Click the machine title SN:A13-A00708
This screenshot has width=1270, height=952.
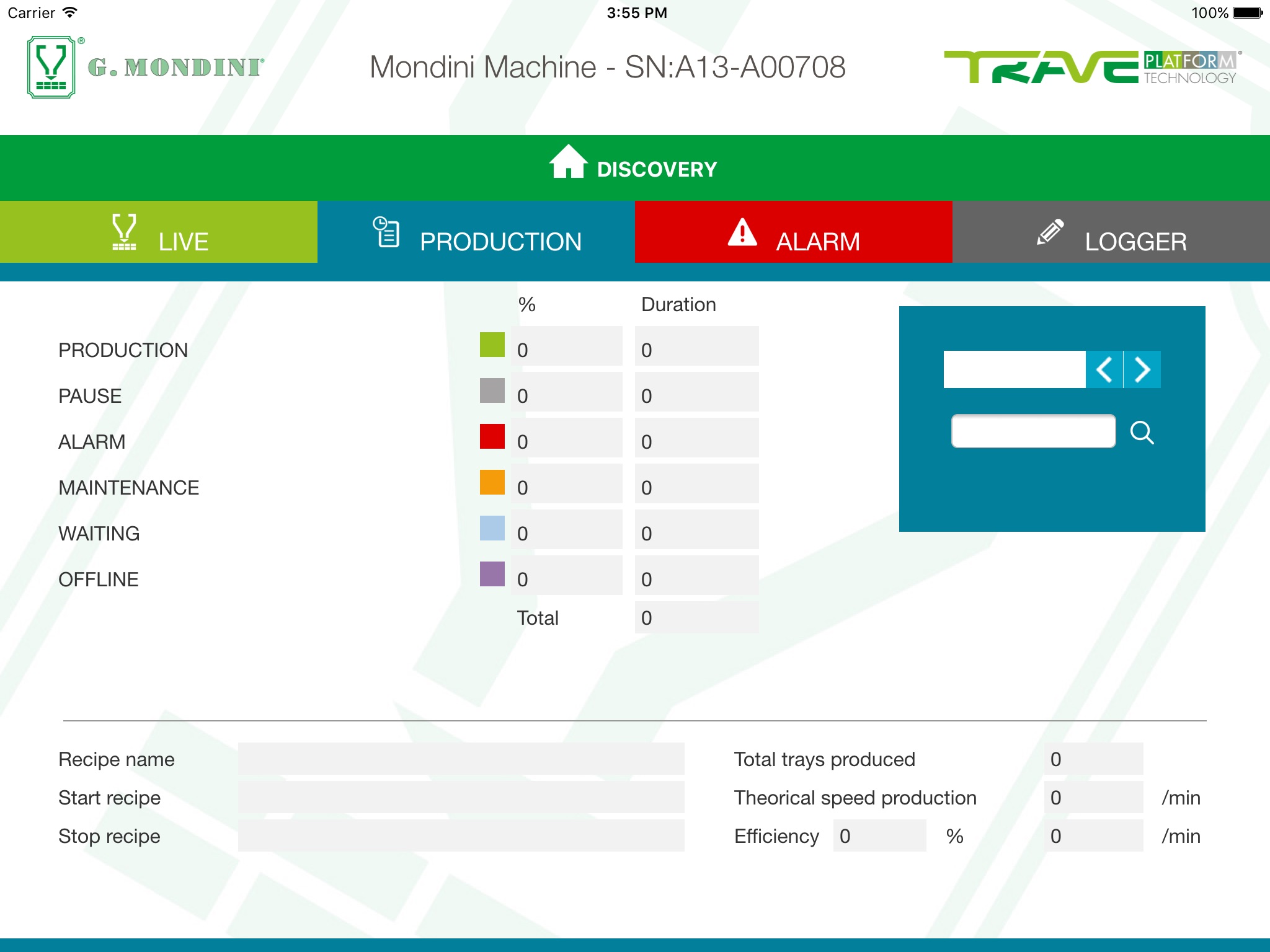click(x=608, y=67)
